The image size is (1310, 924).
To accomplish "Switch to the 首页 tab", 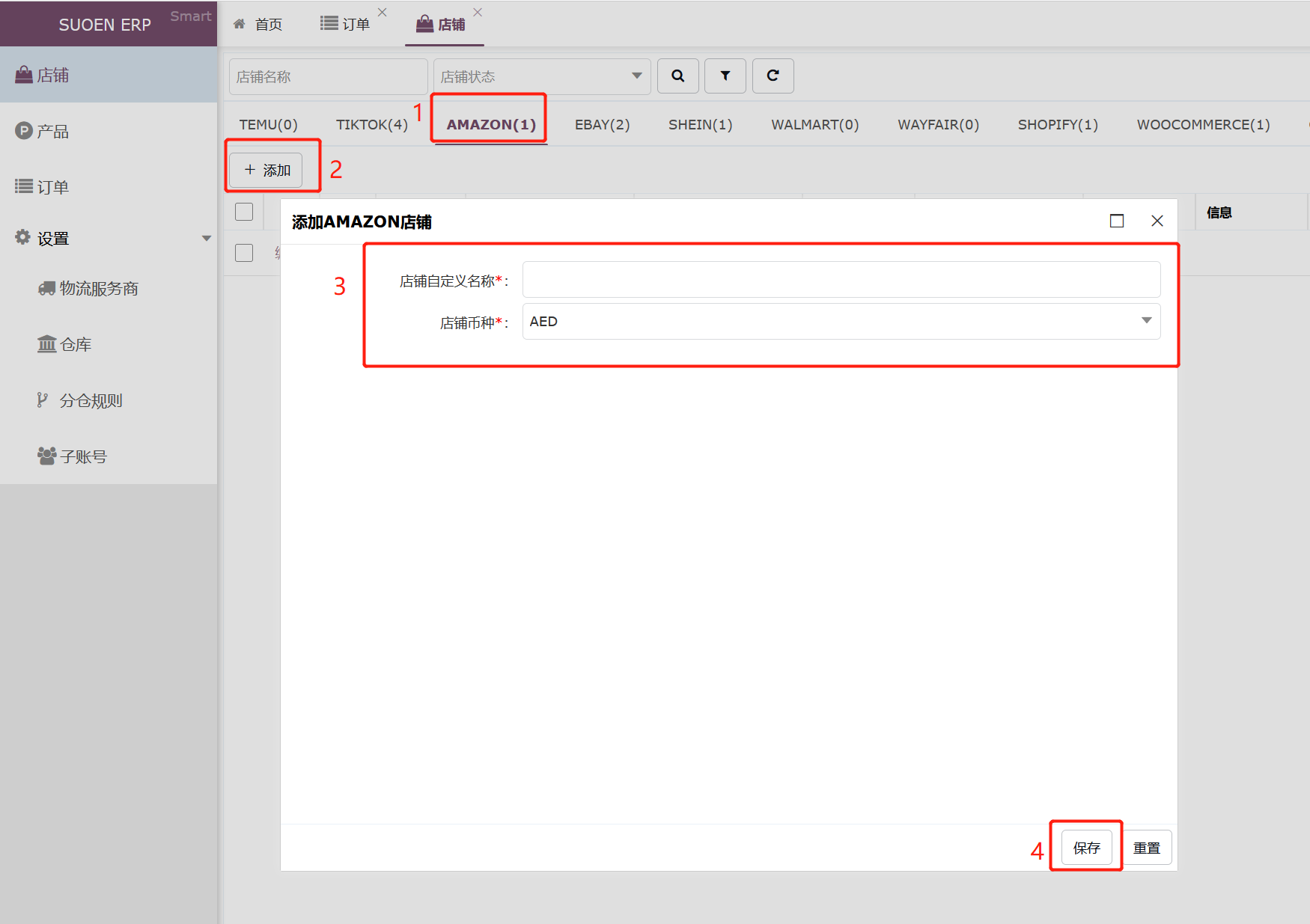I will [x=258, y=24].
